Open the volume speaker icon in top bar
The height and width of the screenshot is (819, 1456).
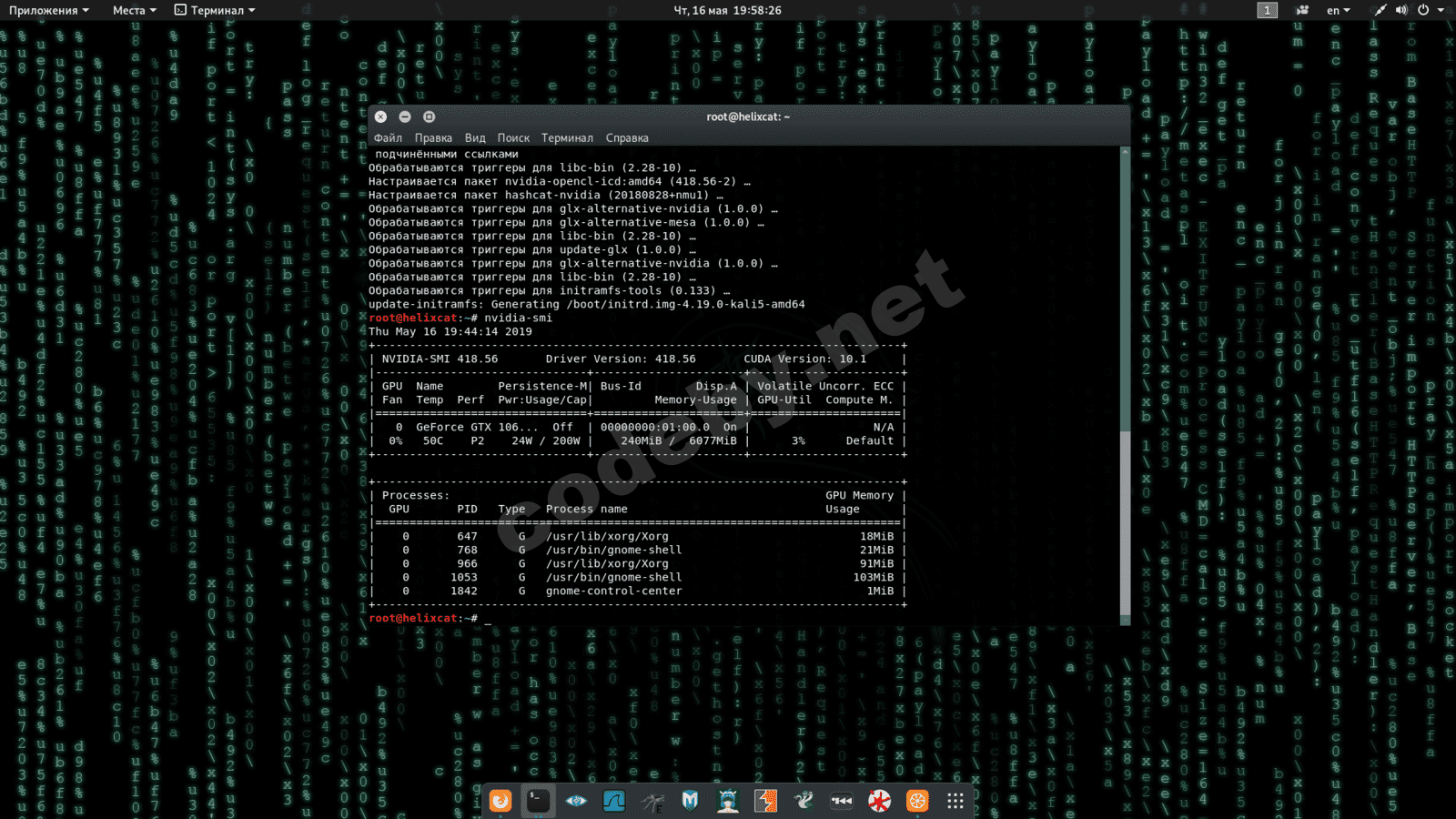tap(1401, 10)
